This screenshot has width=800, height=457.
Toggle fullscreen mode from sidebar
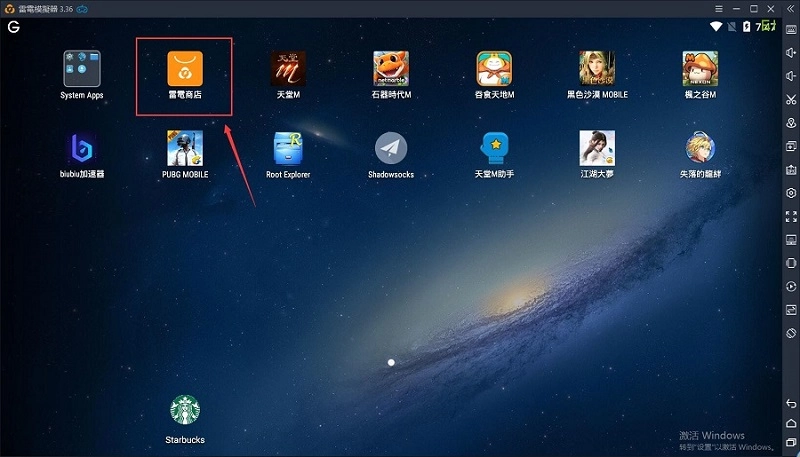(x=791, y=216)
